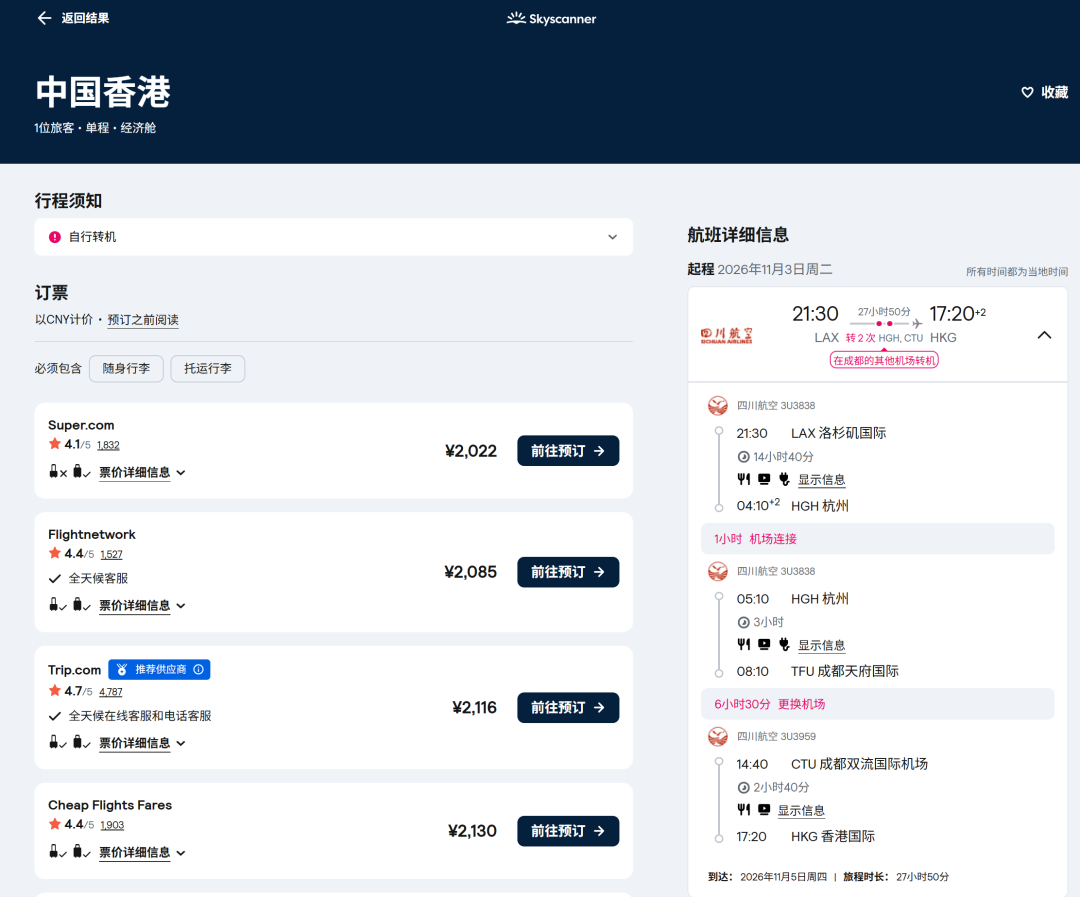The width and height of the screenshot is (1080, 897).
Task: Expand 票价详细信息 for Cheap Flights Fares
Action: tap(142, 852)
